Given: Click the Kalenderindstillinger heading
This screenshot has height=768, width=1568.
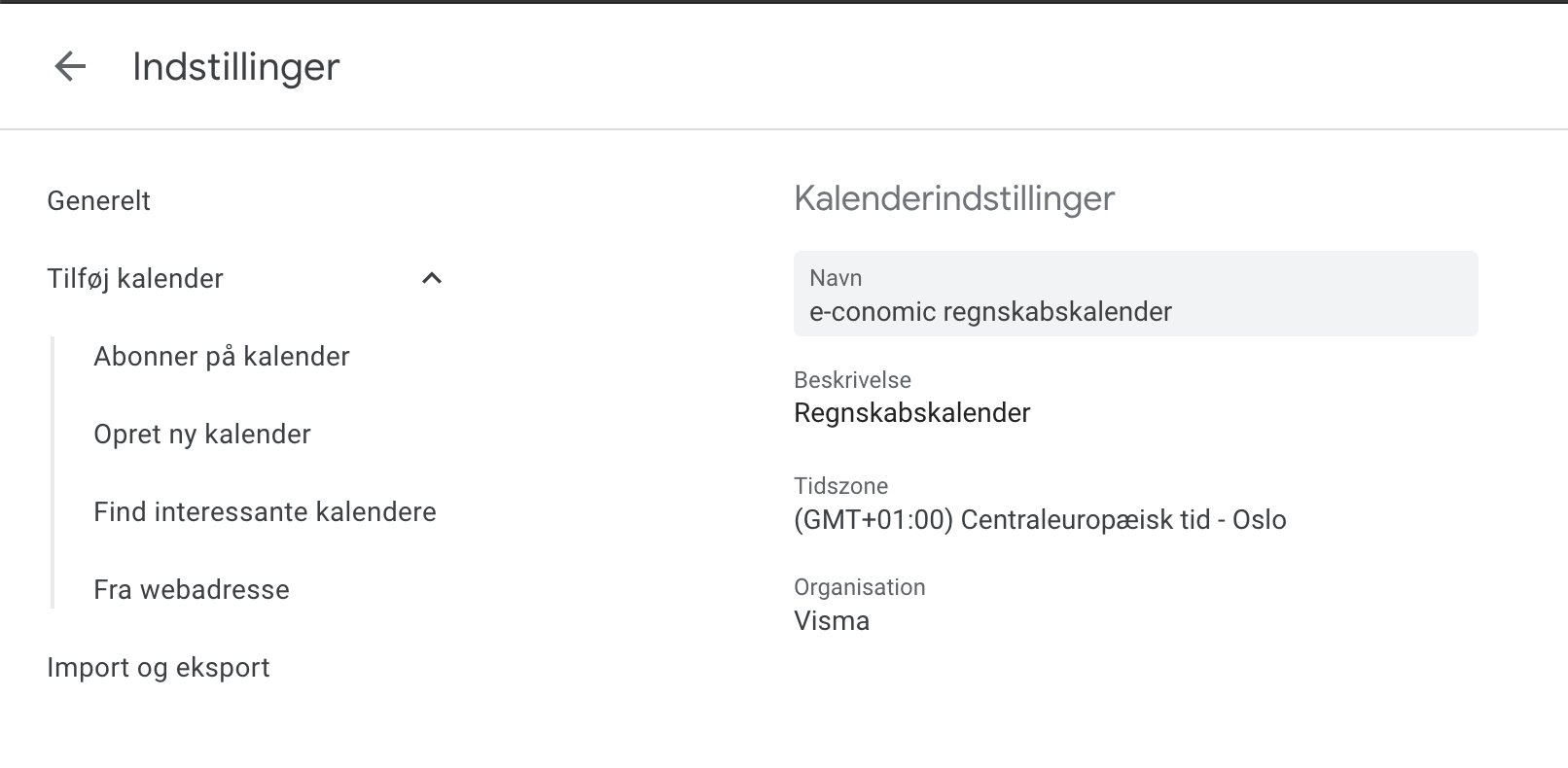Looking at the screenshot, I should pos(954,198).
